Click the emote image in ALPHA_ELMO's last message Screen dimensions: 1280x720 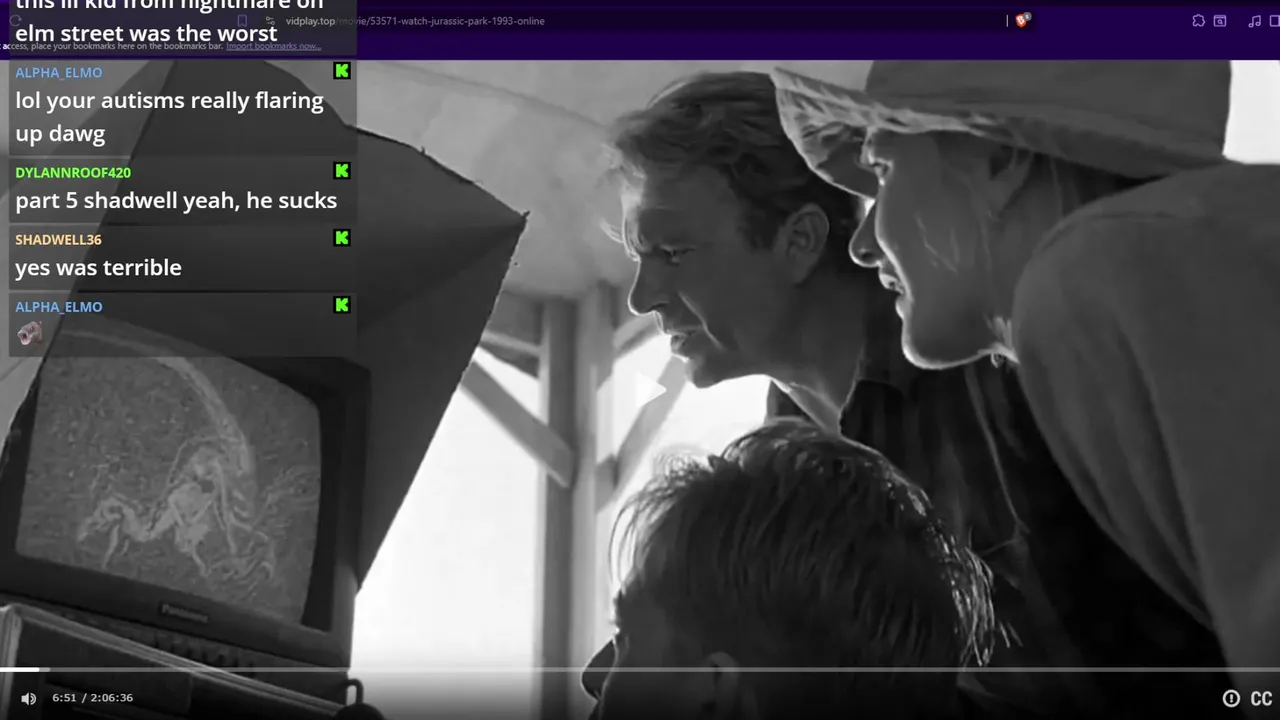click(29, 334)
